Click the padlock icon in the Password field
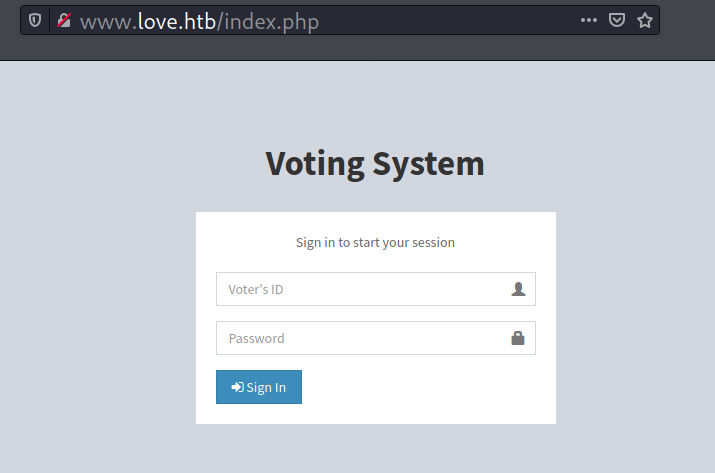Screen dimensions: 715x473 coord(518,338)
